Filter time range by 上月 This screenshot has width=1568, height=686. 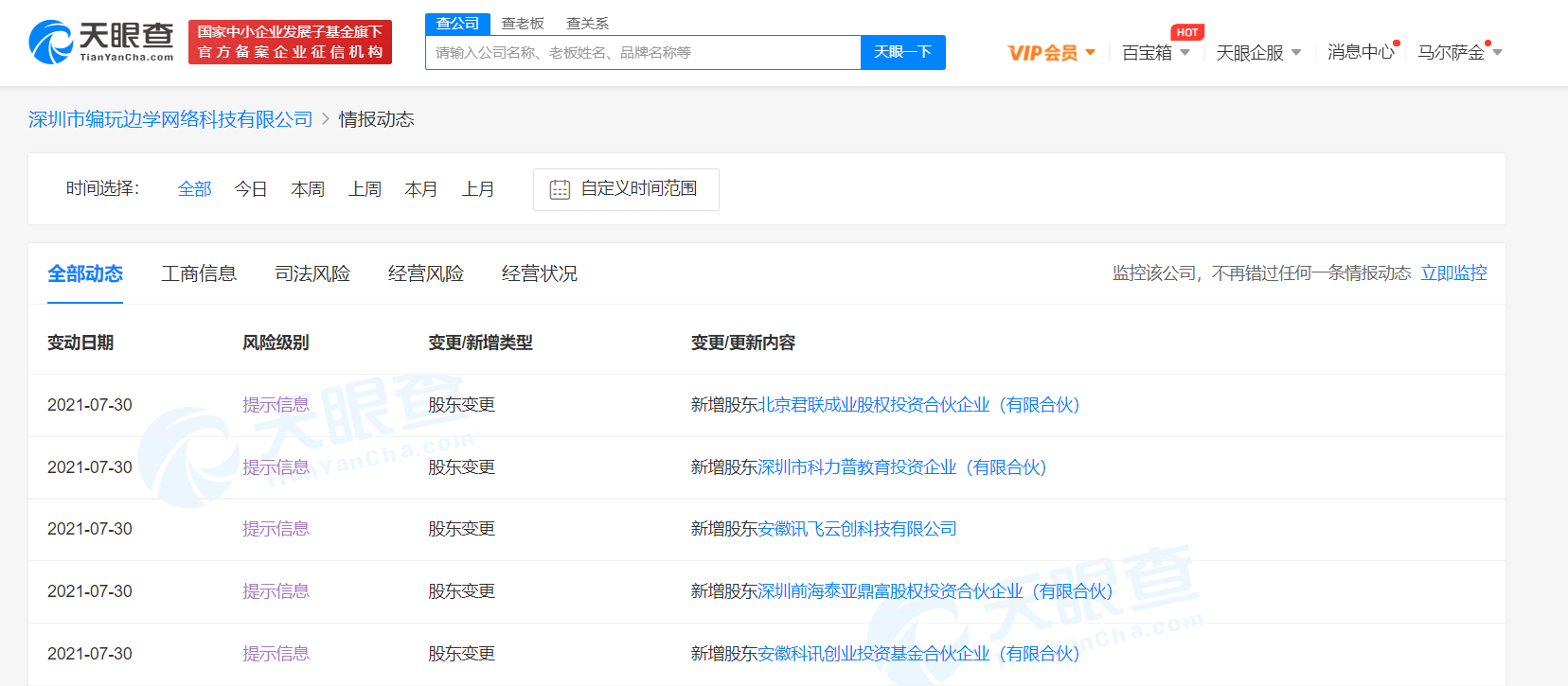[x=478, y=189]
